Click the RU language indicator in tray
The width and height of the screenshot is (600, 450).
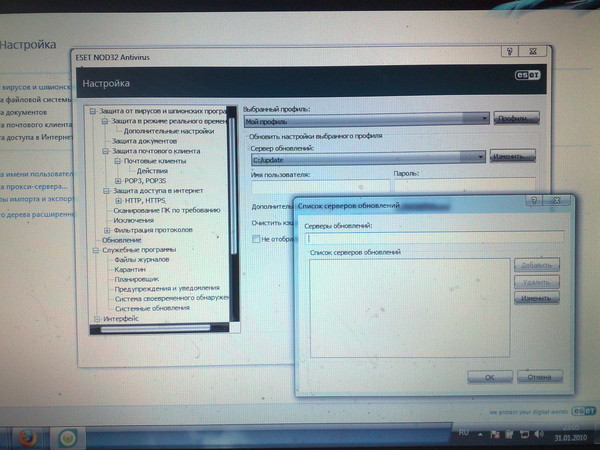coord(463,433)
